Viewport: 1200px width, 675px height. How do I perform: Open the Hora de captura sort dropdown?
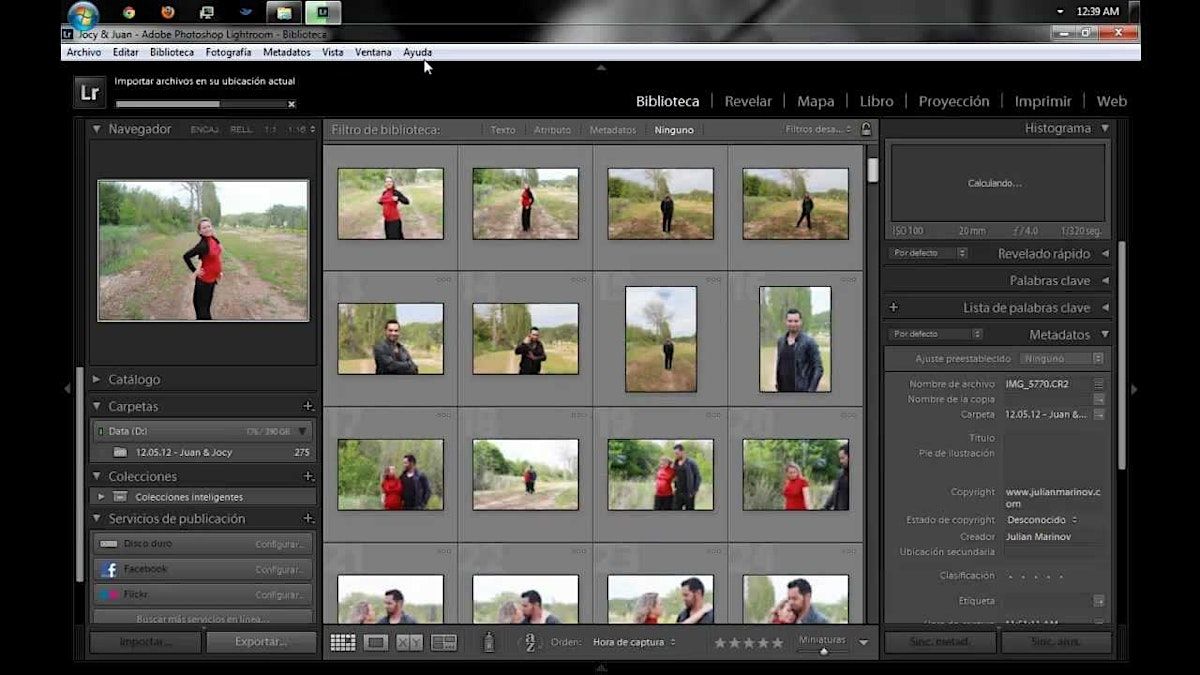(x=634, y=642)
